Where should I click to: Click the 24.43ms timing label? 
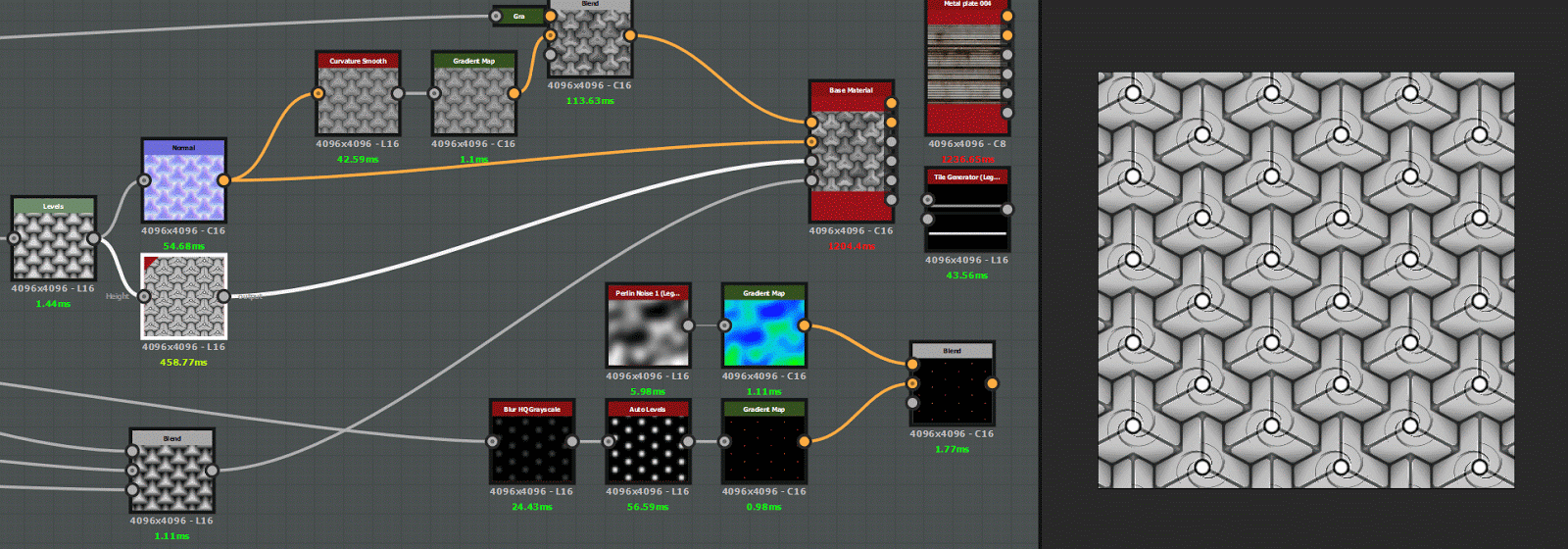531,507
